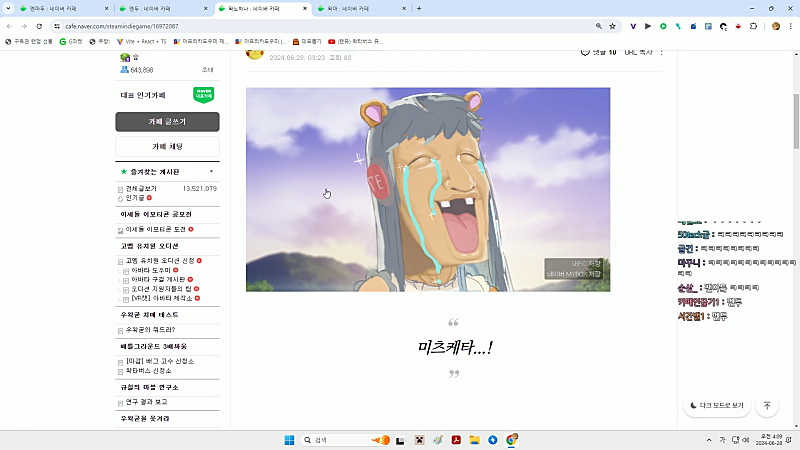Open the site information icon in address bar
The image size is (800, 450).
pyautogui.click(x=57, y=26)
